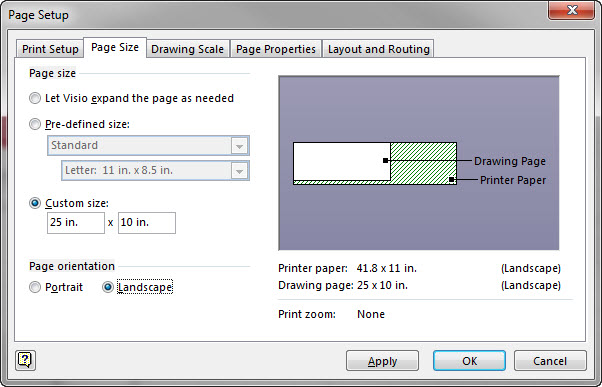Select the Custom size radio button

point(35,203)
